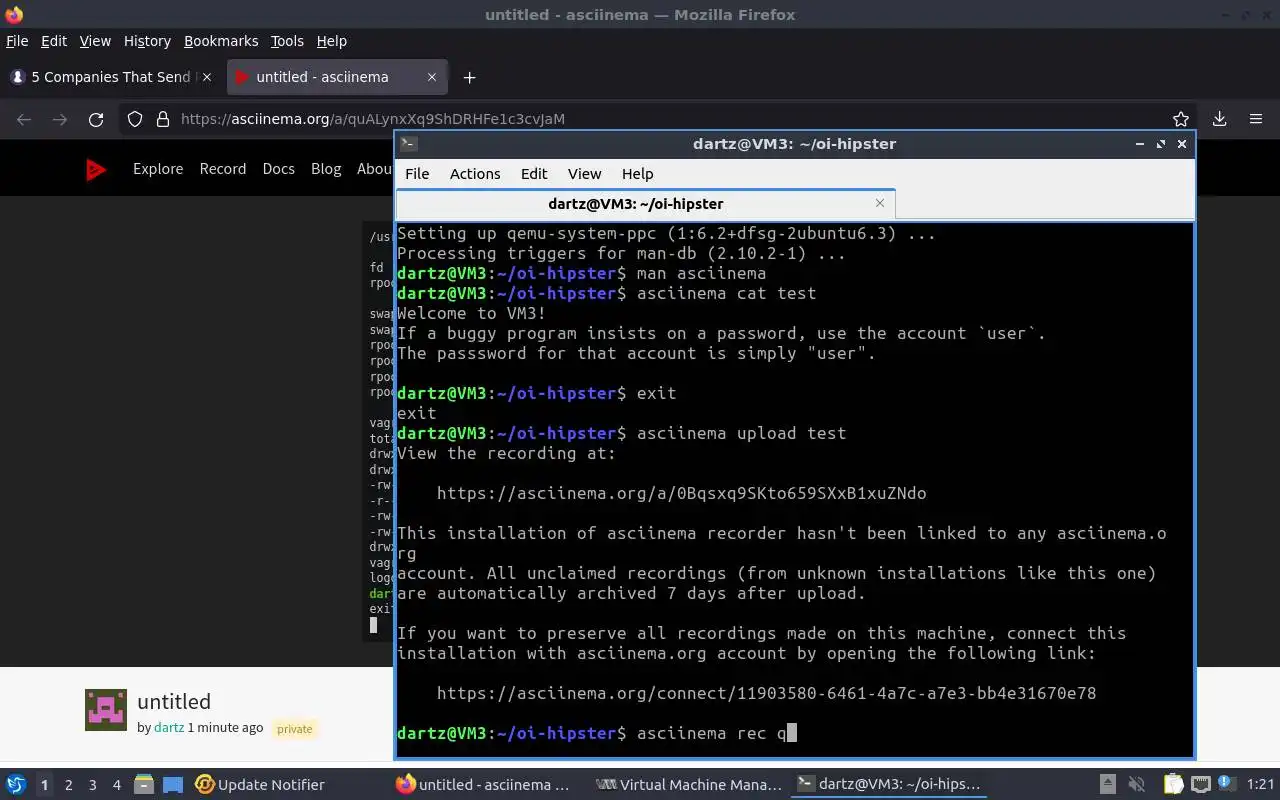Open the About link on asciinema
This screenshot has height=800, width=1280.
(x=375, y=169)
